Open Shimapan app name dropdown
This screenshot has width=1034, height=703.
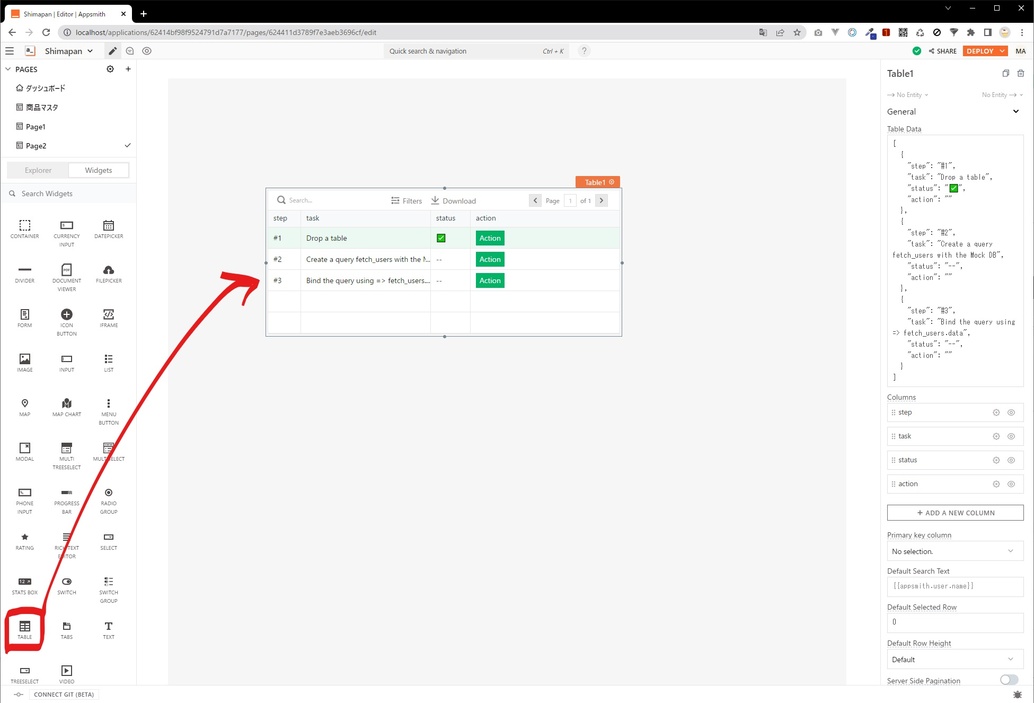point(69,51)
